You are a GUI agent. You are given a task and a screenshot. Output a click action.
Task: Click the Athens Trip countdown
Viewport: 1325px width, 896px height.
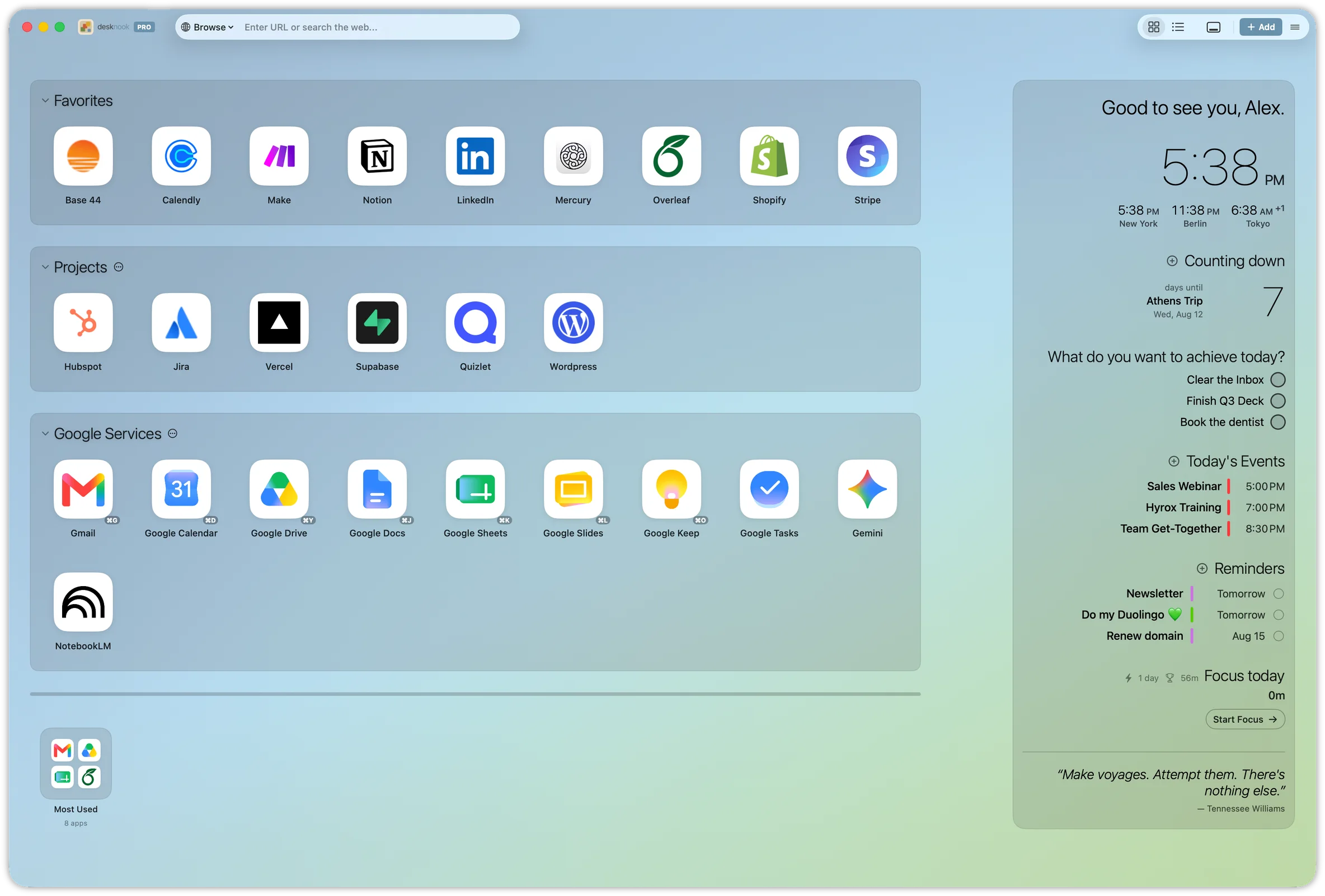1214,301
